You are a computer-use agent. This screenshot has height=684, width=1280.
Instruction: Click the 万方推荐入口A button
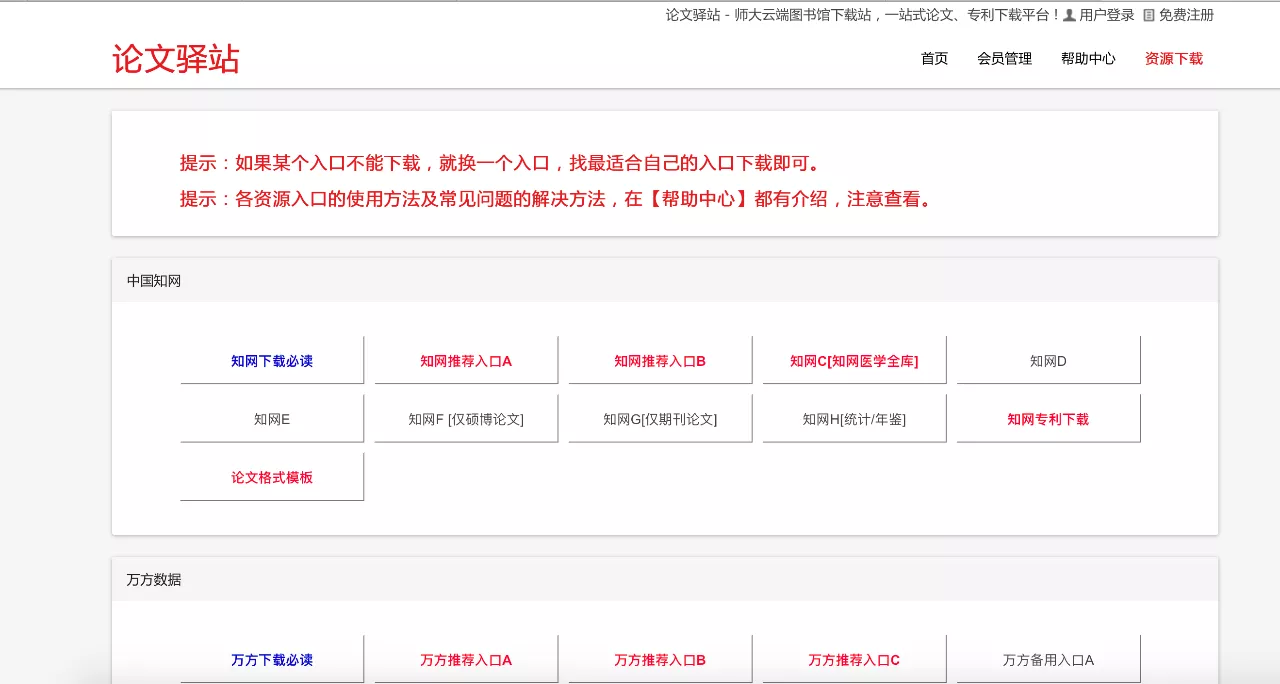[466, 659]
